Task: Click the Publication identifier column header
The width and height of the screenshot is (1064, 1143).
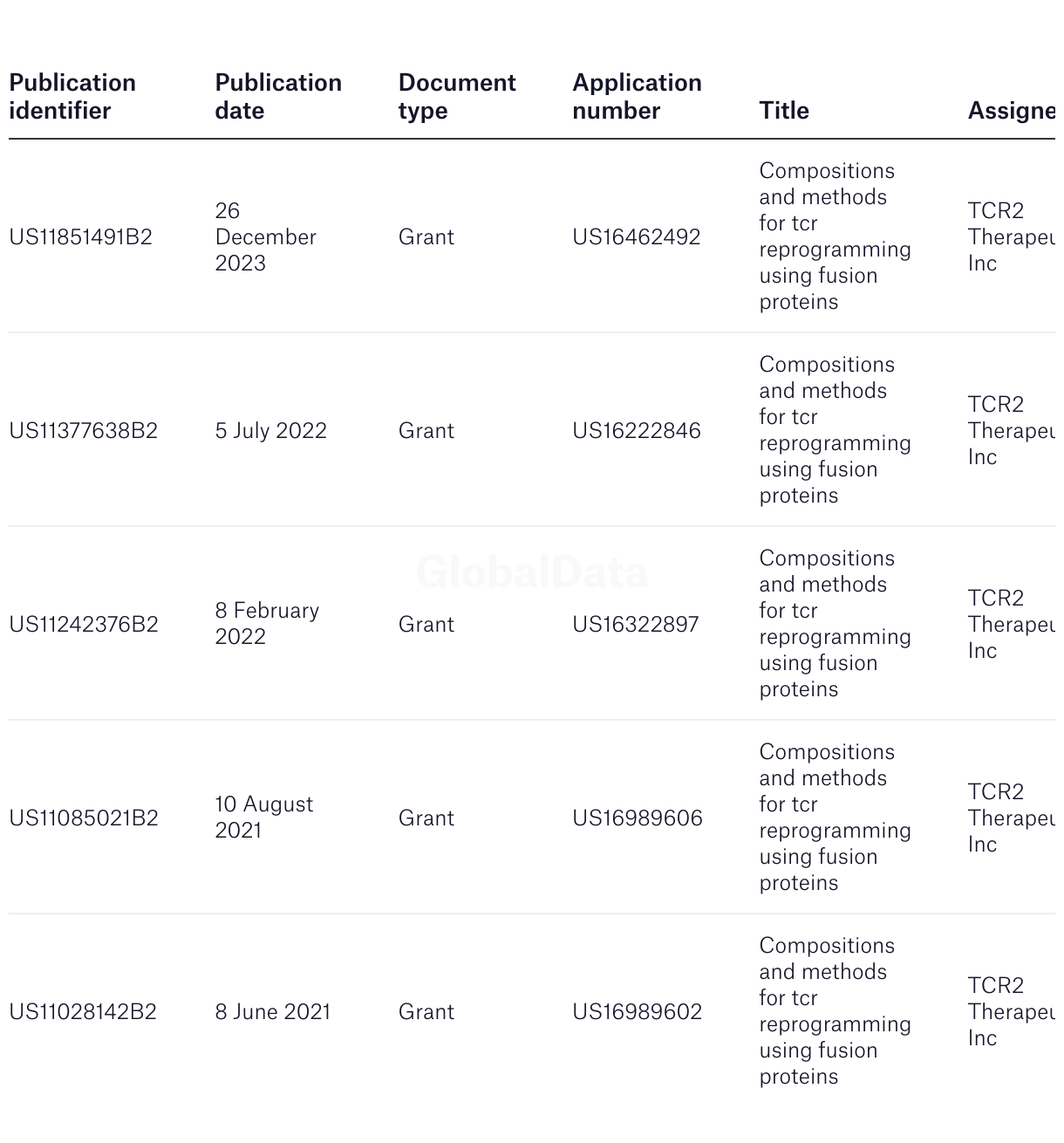Action: click(72, 97)
